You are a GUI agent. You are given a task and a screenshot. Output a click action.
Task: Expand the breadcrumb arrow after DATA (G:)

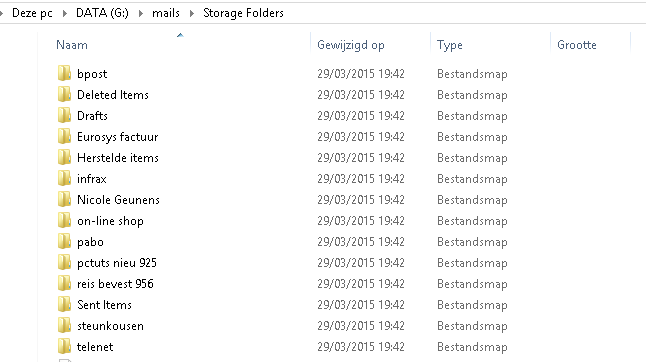click(141, 13)
